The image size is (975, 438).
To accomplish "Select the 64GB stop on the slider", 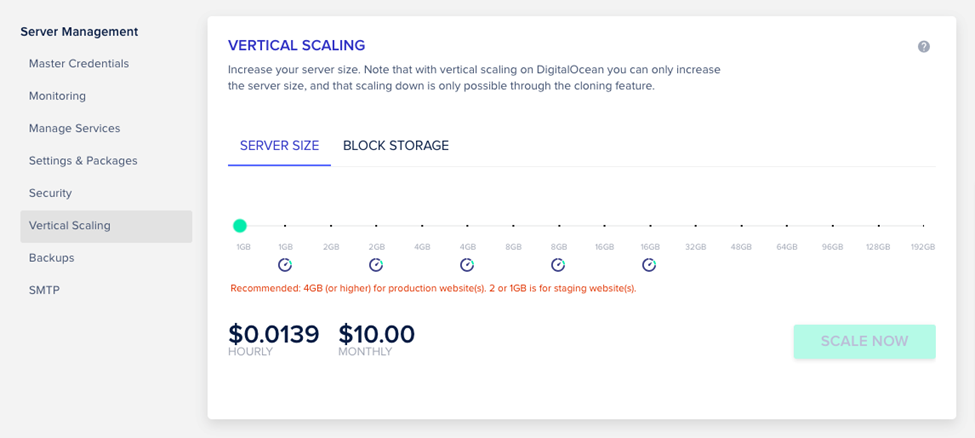I will point(787,226).
